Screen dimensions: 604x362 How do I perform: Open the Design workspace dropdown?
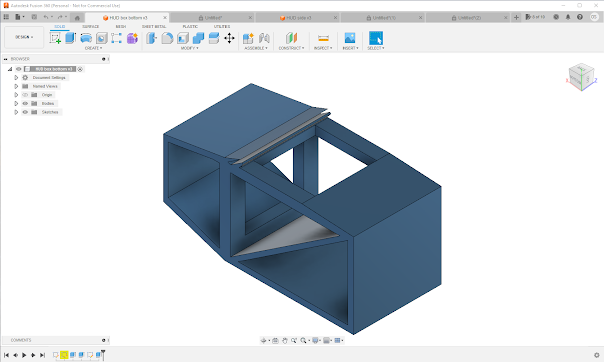[x=24, y=37]
